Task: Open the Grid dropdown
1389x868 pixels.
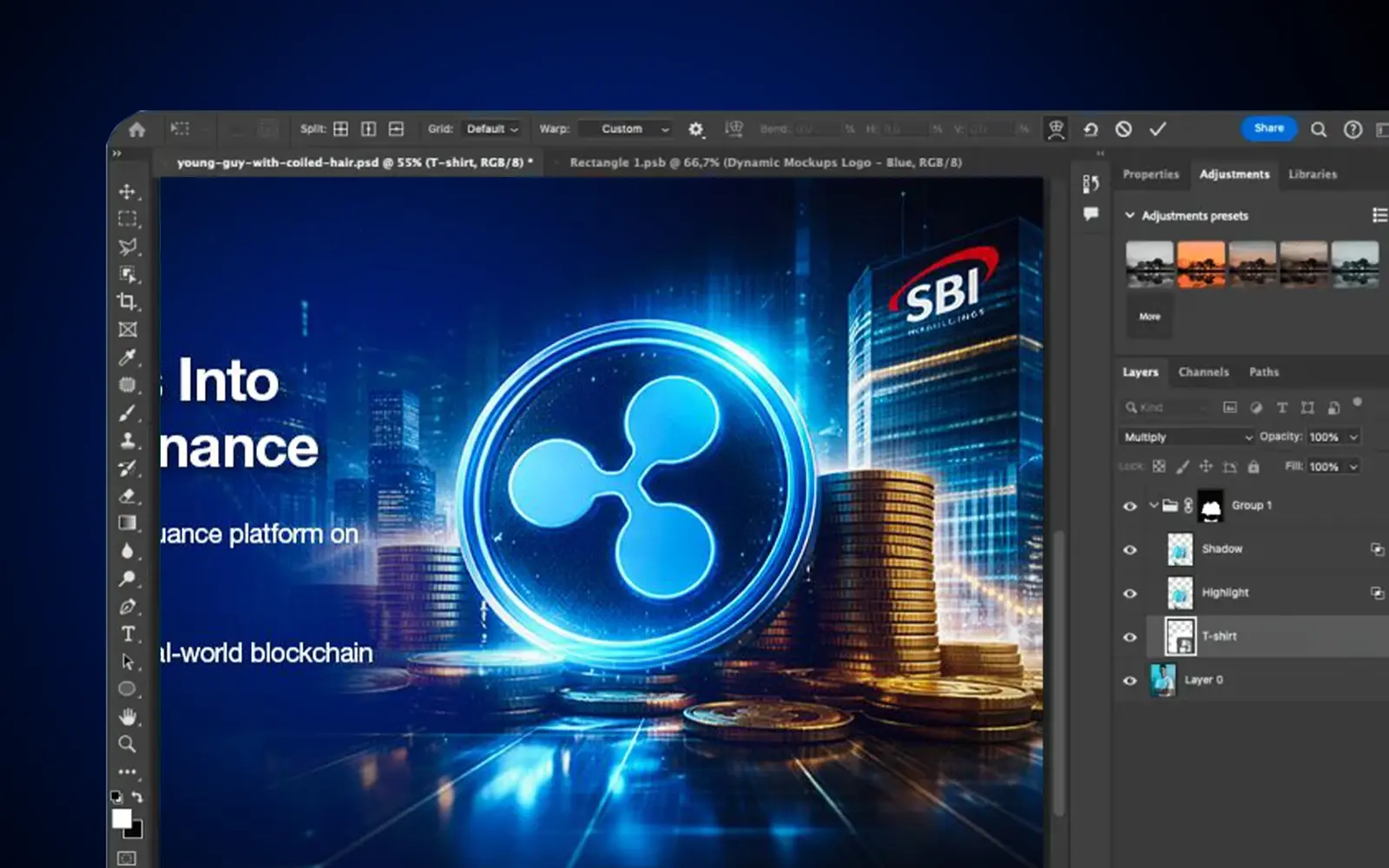Action: tap(492, 128)
